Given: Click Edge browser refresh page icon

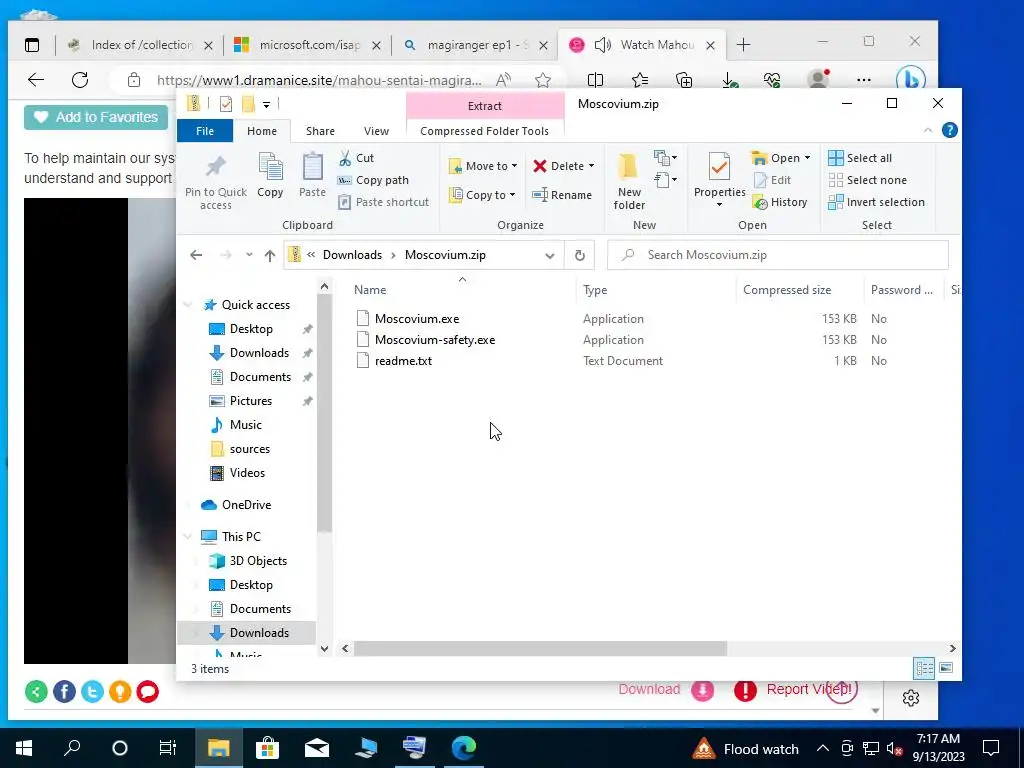Looking at the screenshot, I should 80,80.
